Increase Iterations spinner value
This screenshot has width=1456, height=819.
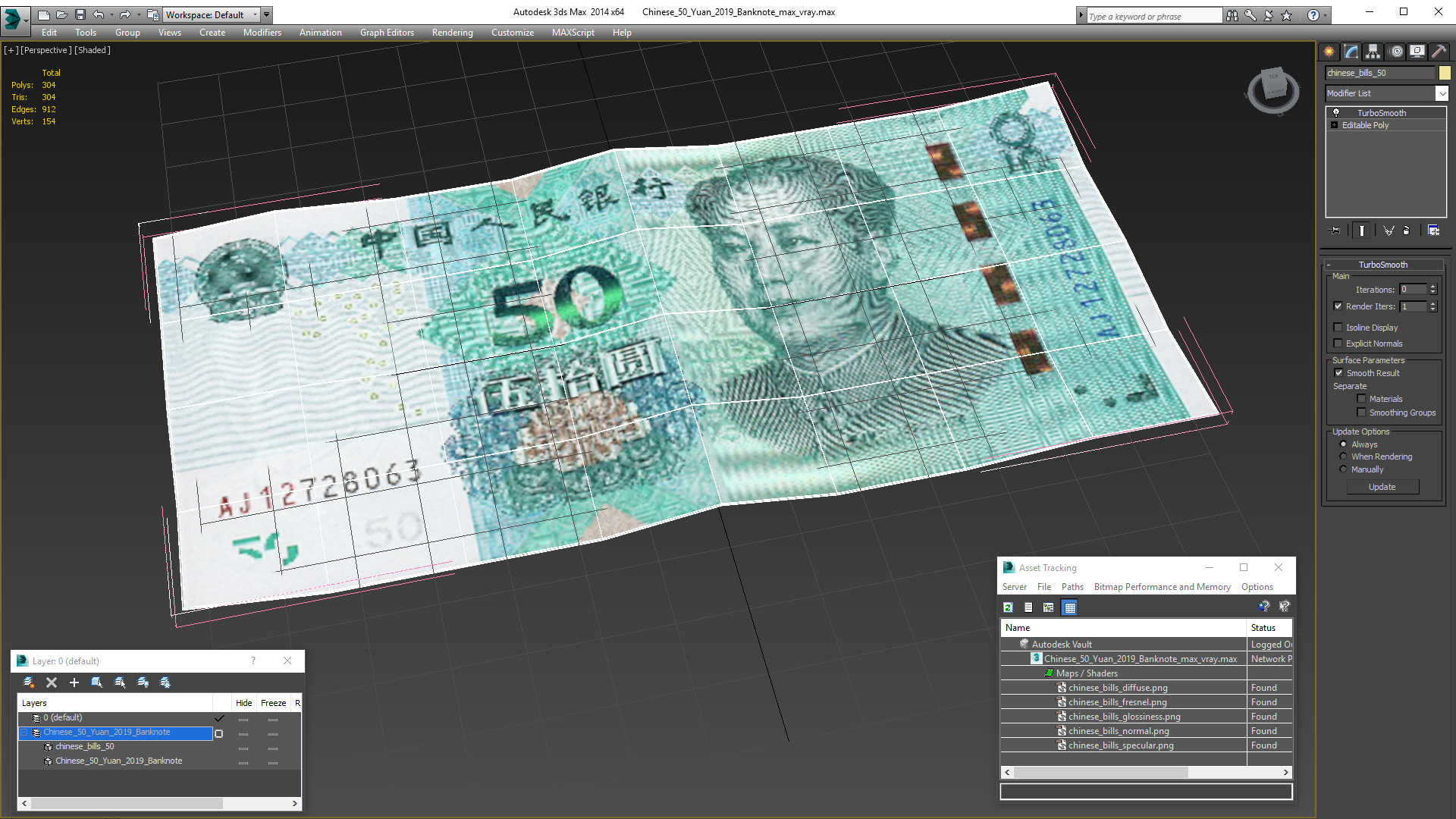pyautogui.click(x=1433, y=287)
